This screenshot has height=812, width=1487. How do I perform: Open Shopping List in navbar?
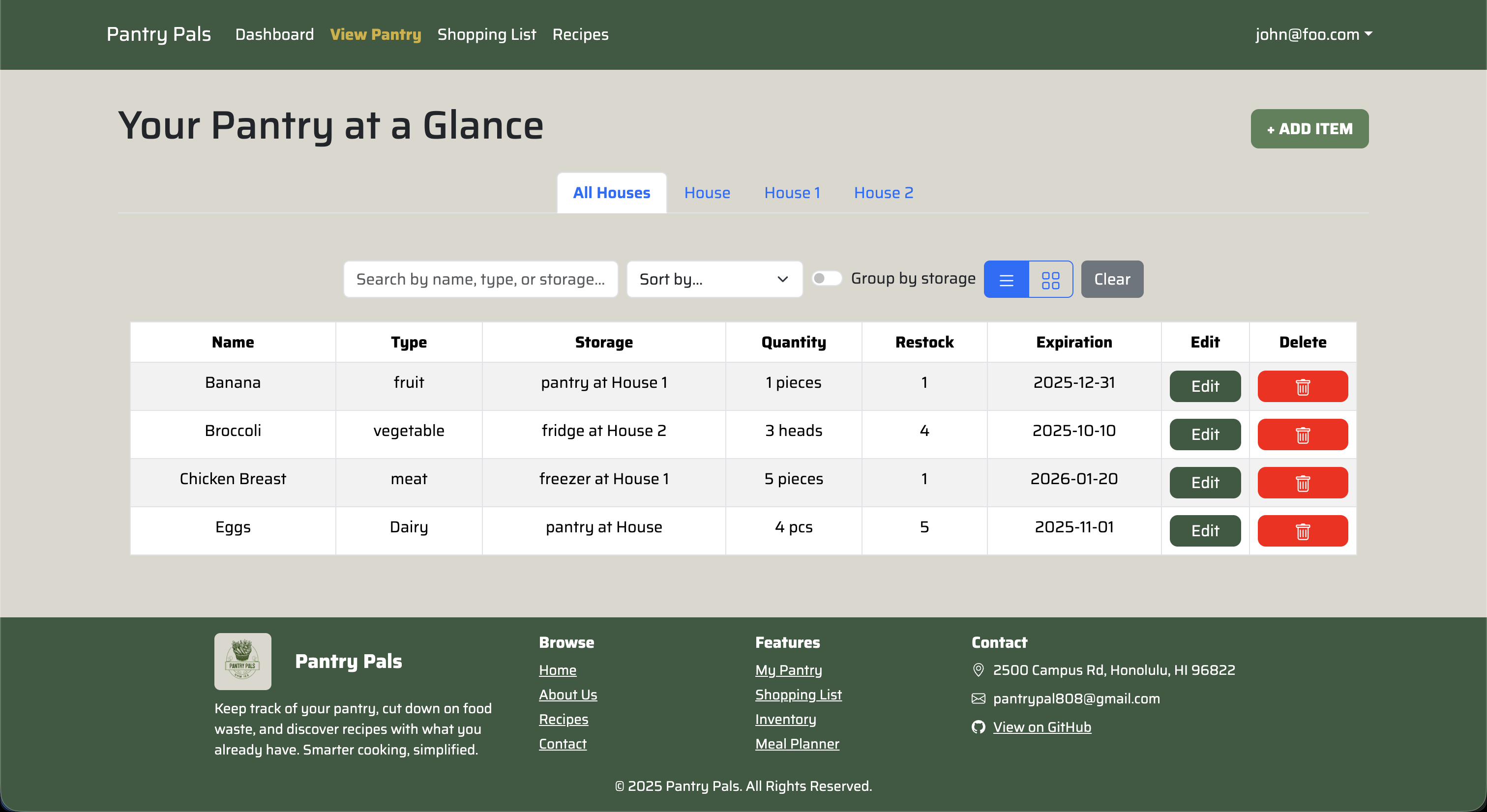486,34
